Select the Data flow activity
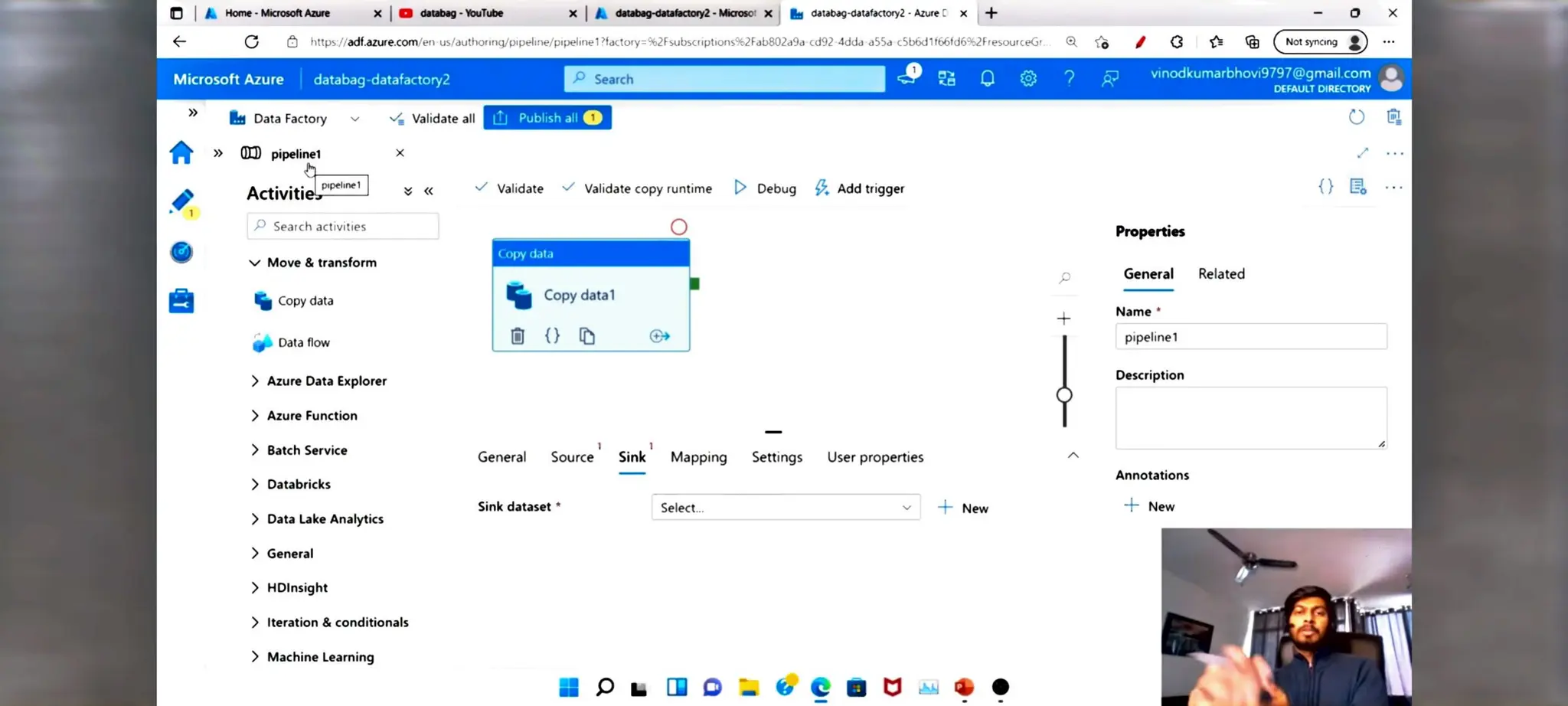Screen dimensions: 1568x706 click(x=292, y=342)
